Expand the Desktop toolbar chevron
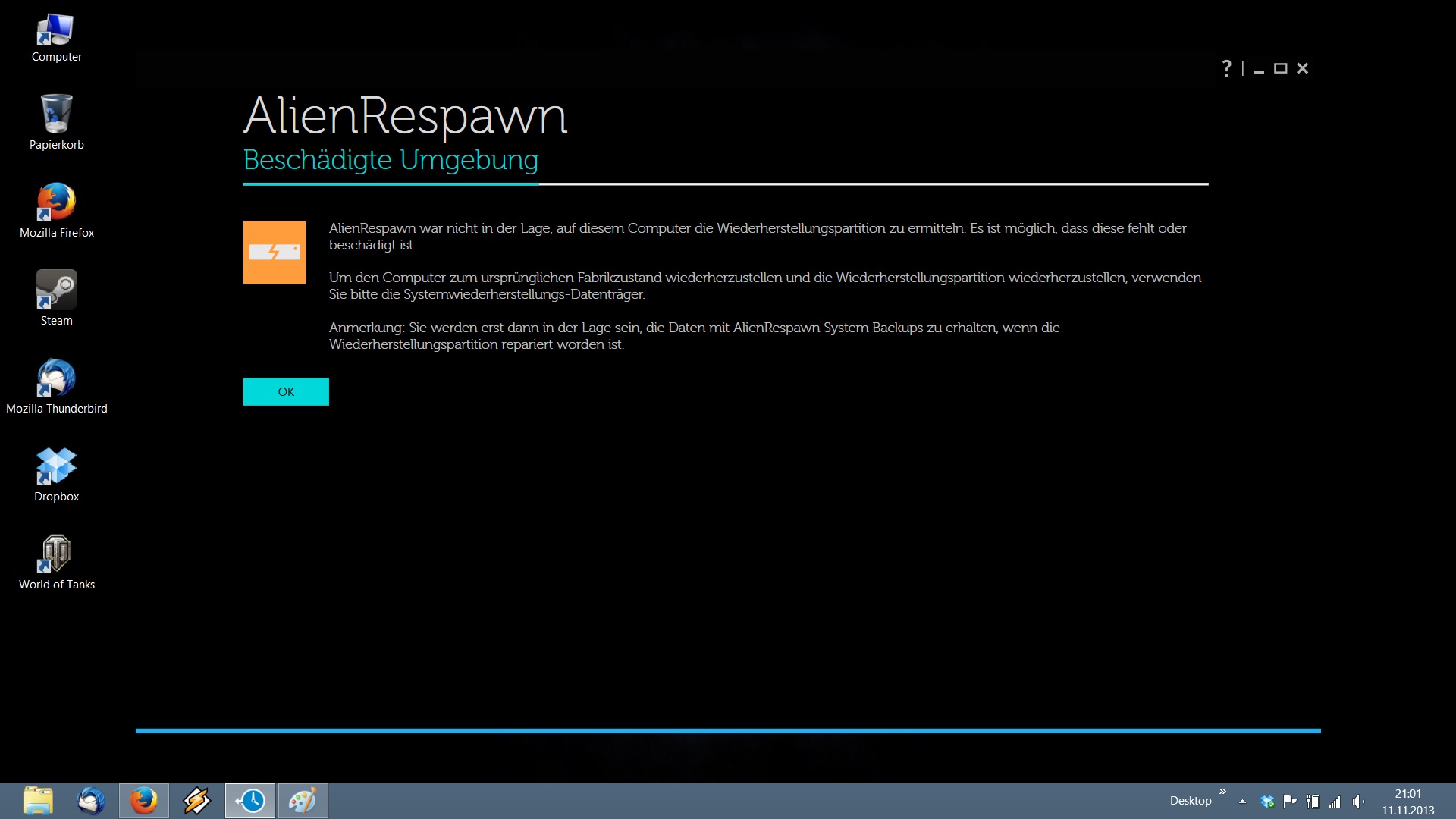 pyautogui.click(x=1222, y=792)
